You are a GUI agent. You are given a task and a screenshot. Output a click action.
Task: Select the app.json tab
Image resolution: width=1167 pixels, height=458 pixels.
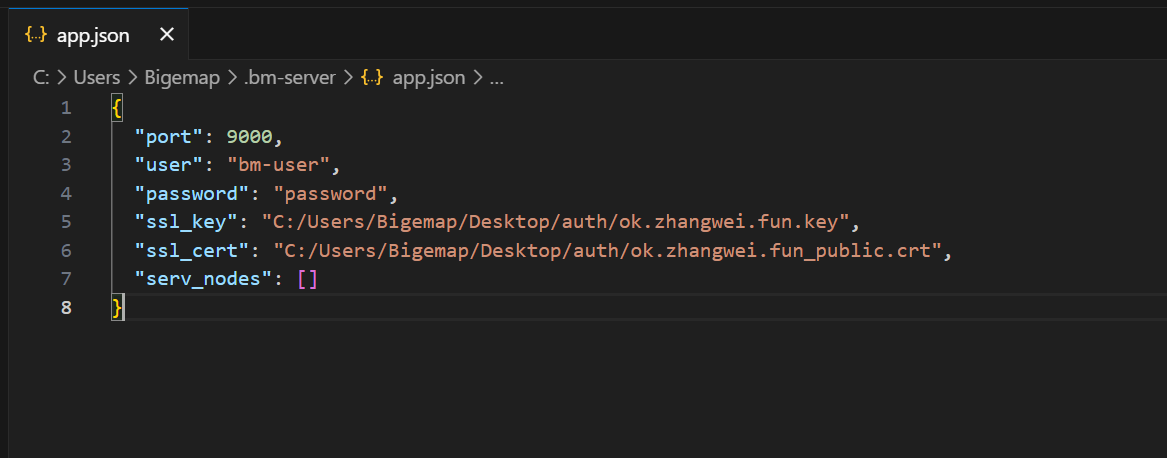pos(98,34)
